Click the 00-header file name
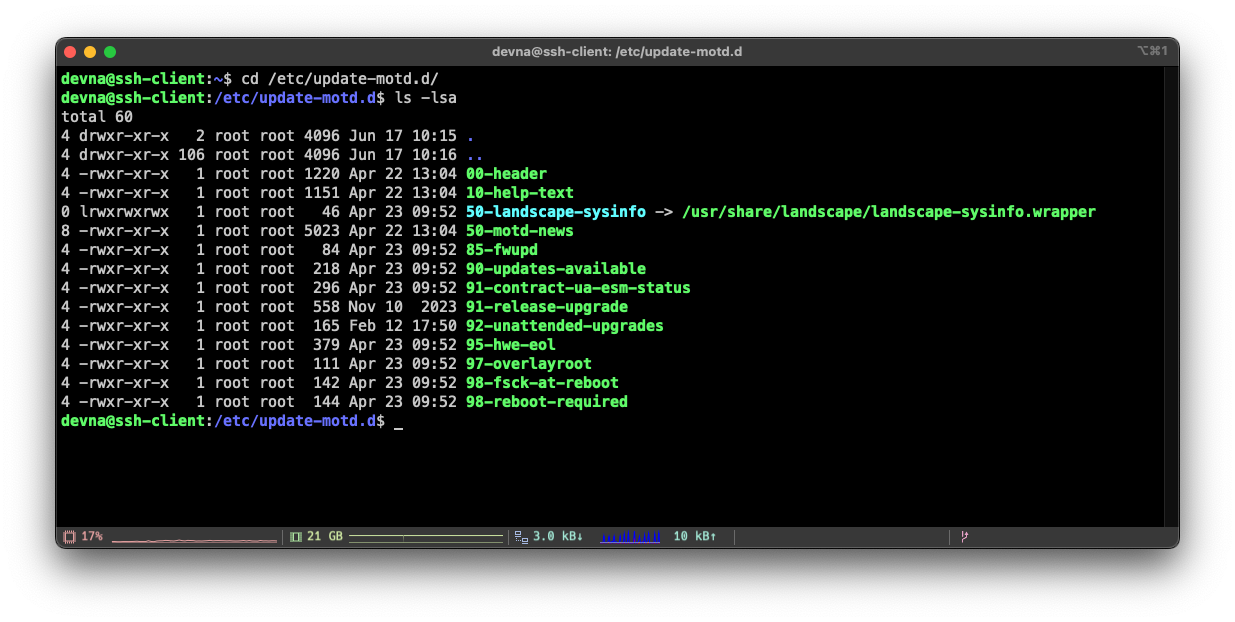1235x622 pixels. (506, 174)
